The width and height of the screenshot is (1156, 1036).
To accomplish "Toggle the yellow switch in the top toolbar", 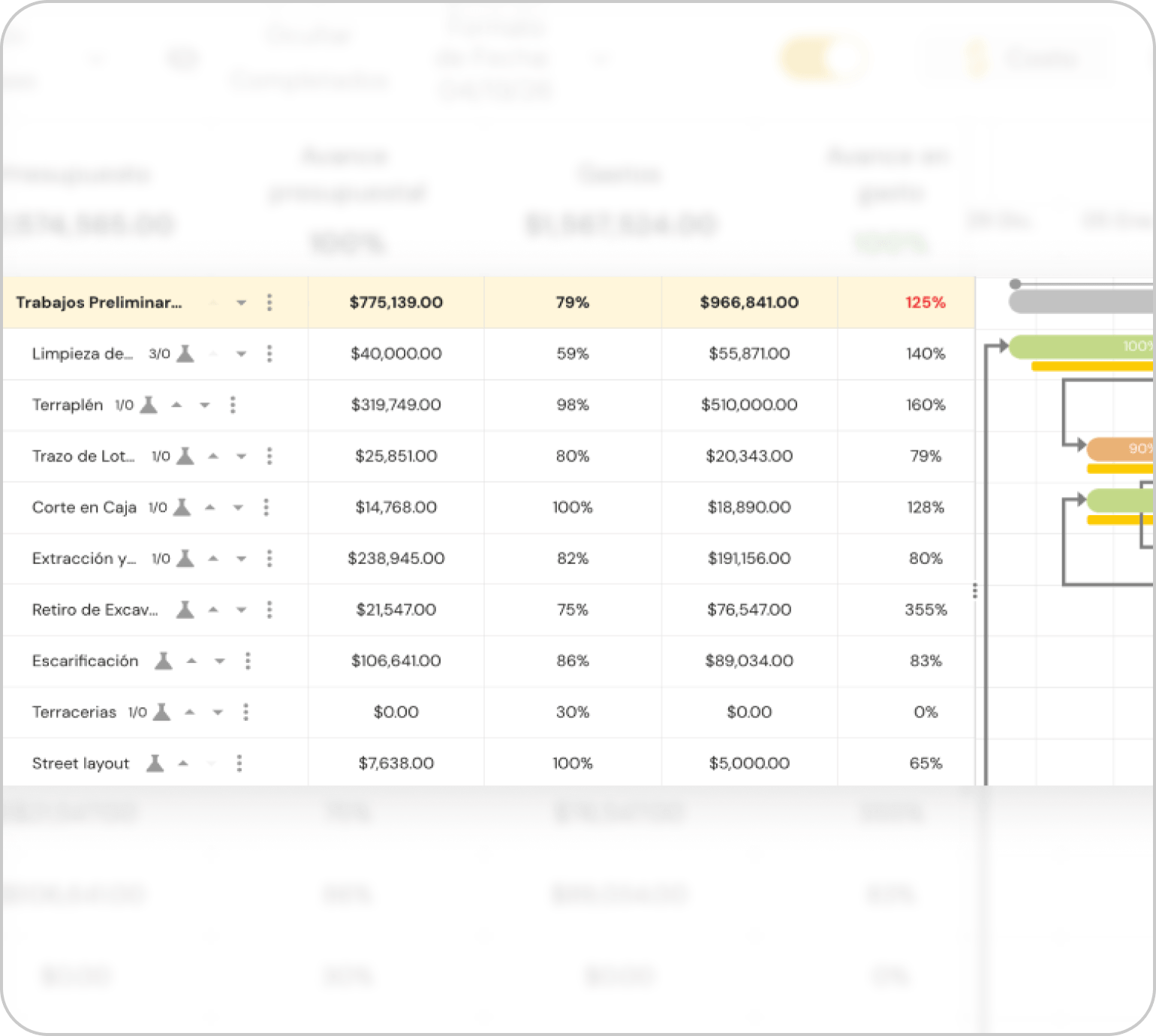I will pos(824,59).
